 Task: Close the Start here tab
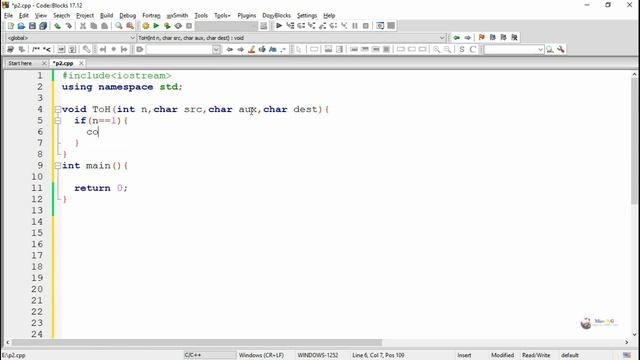tap(44, 63)
